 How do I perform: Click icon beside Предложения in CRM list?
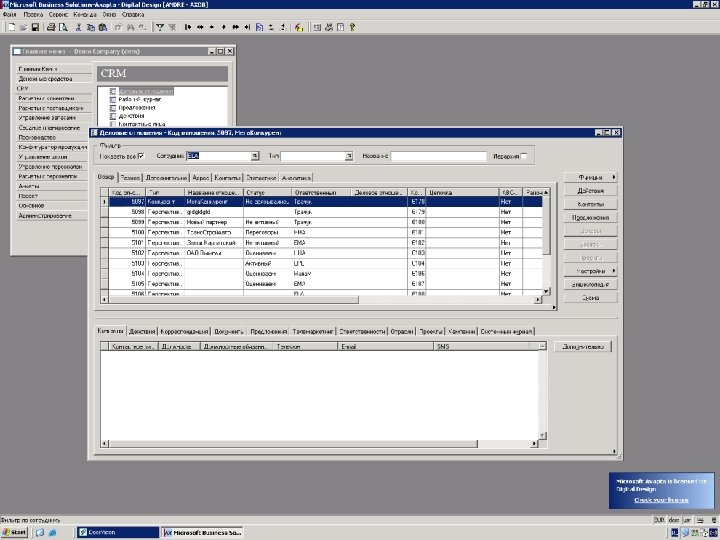point(112,108)
